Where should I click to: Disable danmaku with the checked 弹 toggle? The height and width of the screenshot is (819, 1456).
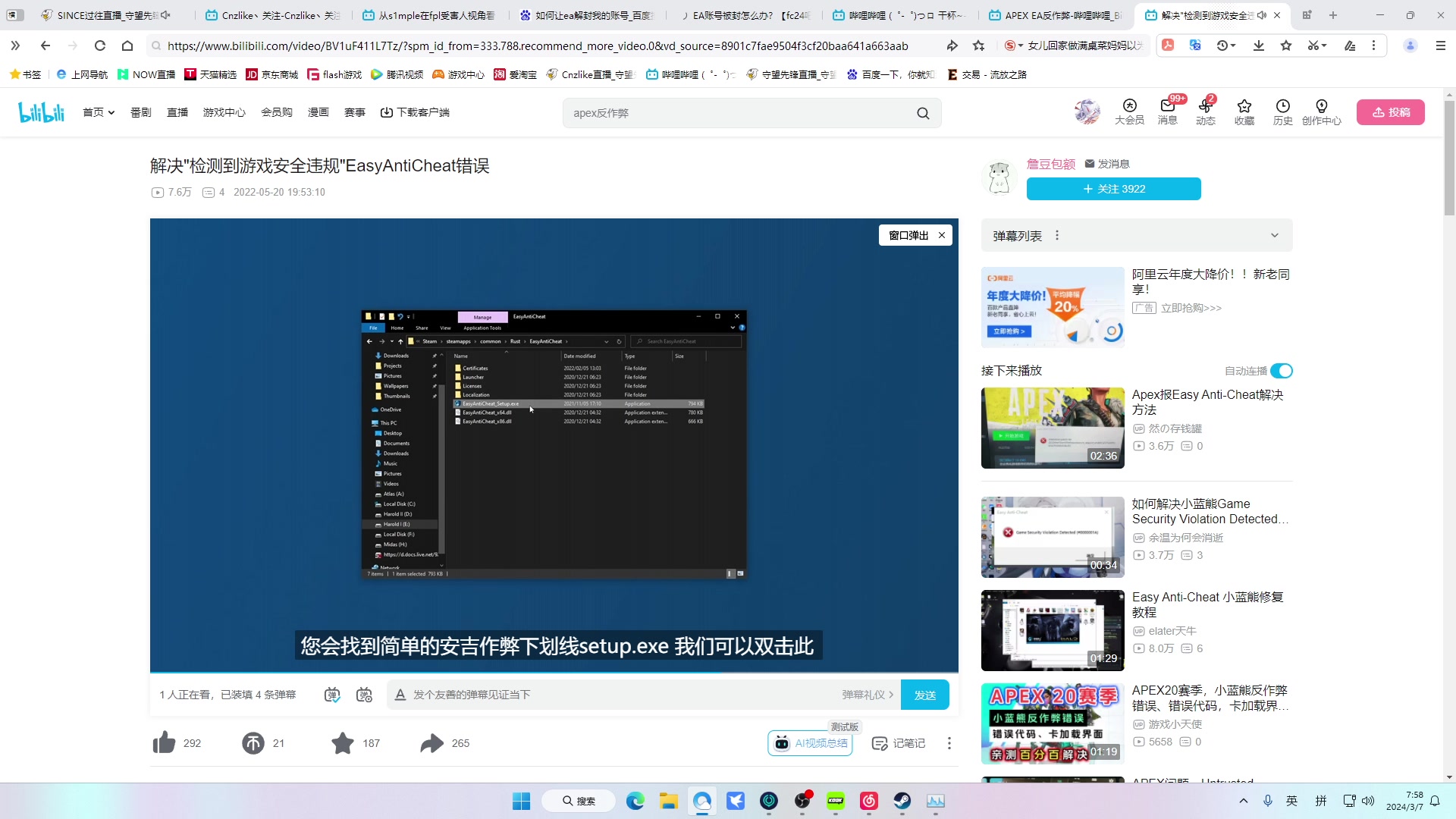[331, 695]
